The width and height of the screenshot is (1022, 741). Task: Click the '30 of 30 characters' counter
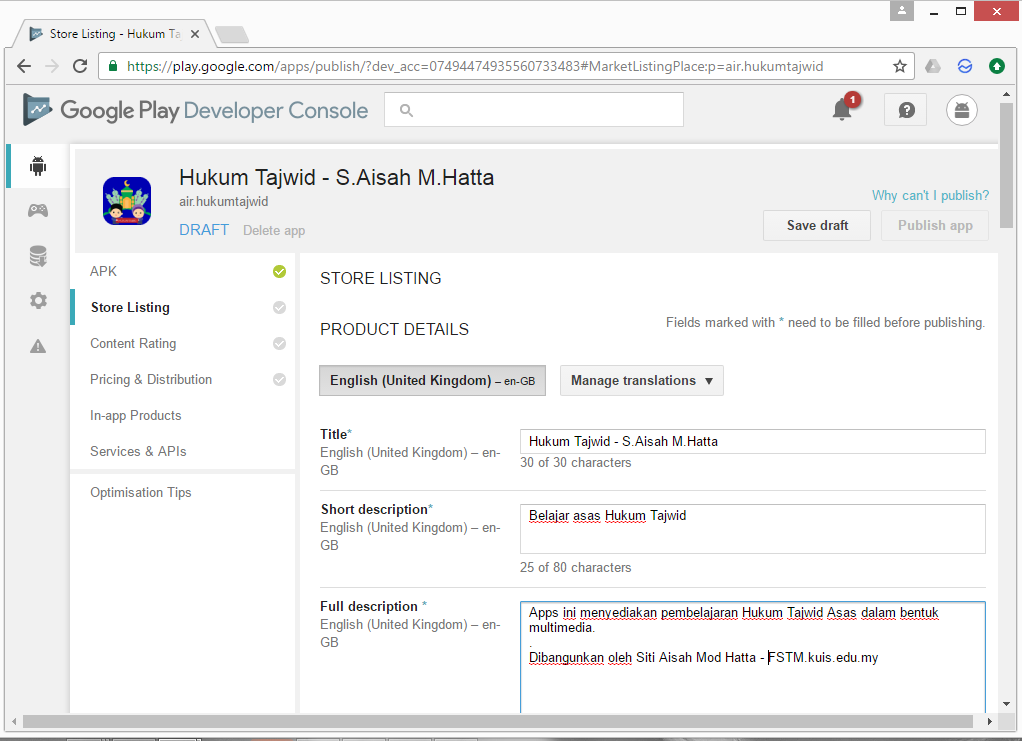[576, 463]
